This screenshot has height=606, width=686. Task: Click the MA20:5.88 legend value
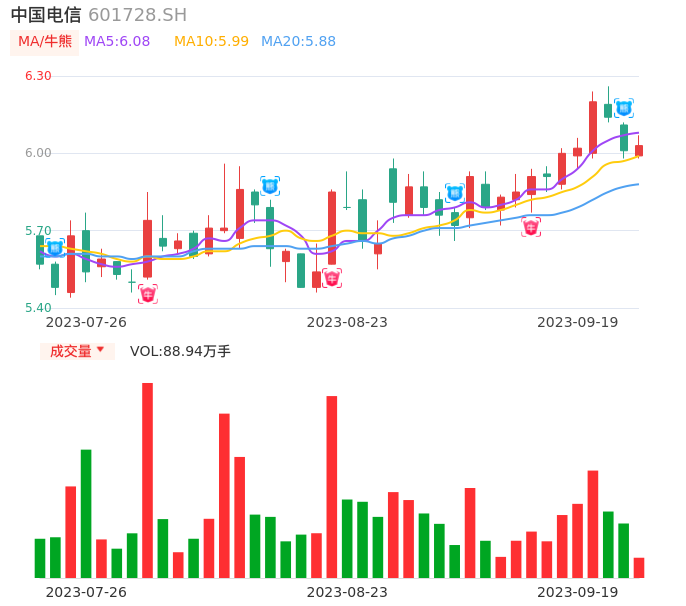coord(298,42)
